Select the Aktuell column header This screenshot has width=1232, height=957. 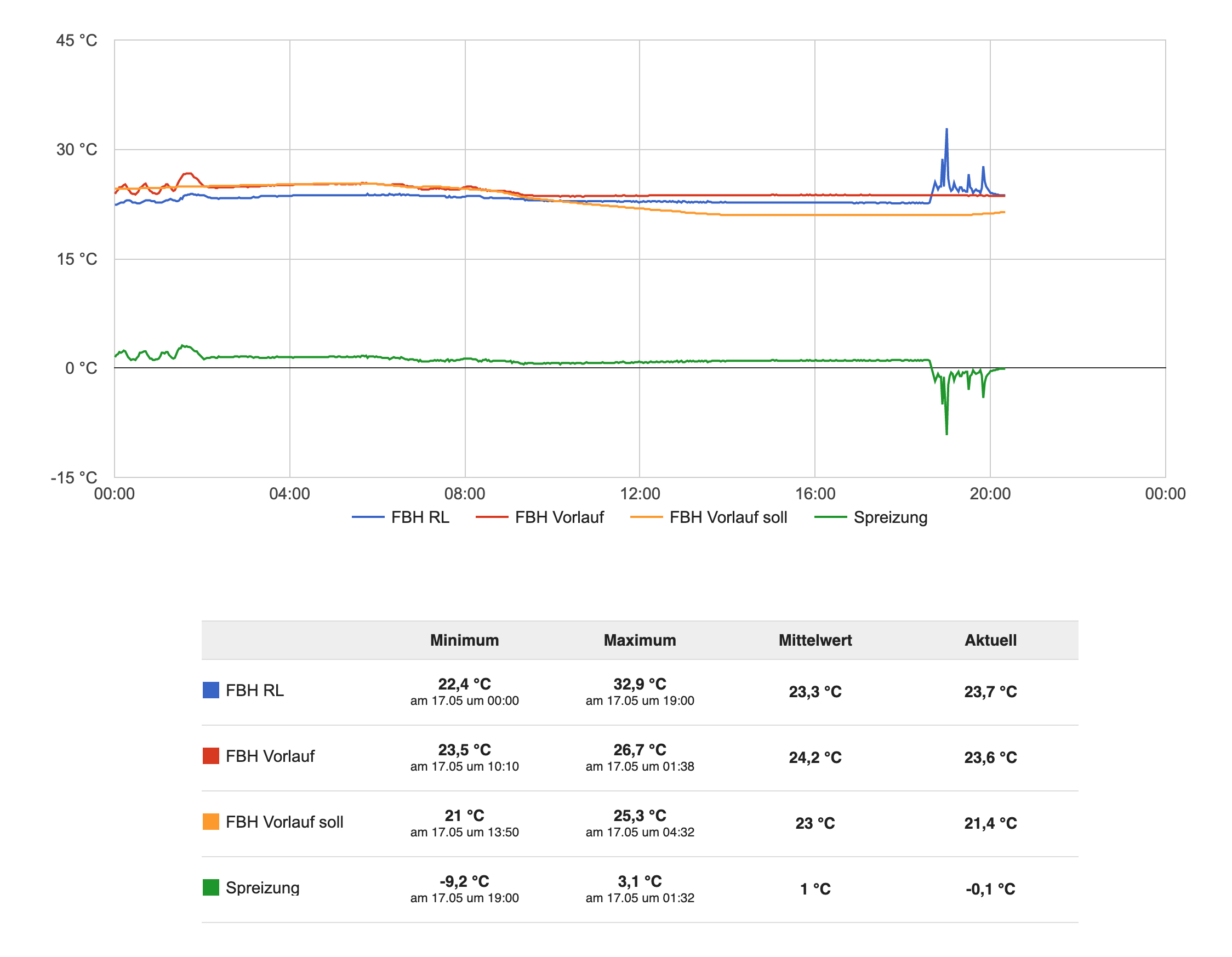(x=990, y=640)
